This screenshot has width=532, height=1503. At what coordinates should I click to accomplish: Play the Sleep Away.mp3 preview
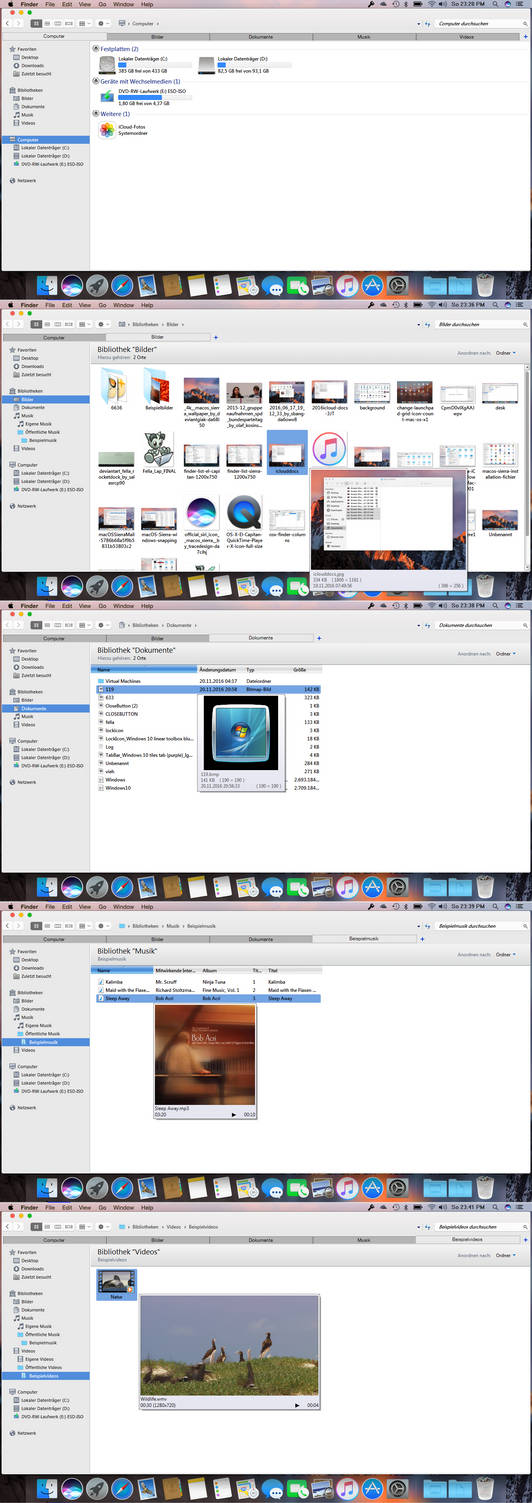pos(234,1114)
